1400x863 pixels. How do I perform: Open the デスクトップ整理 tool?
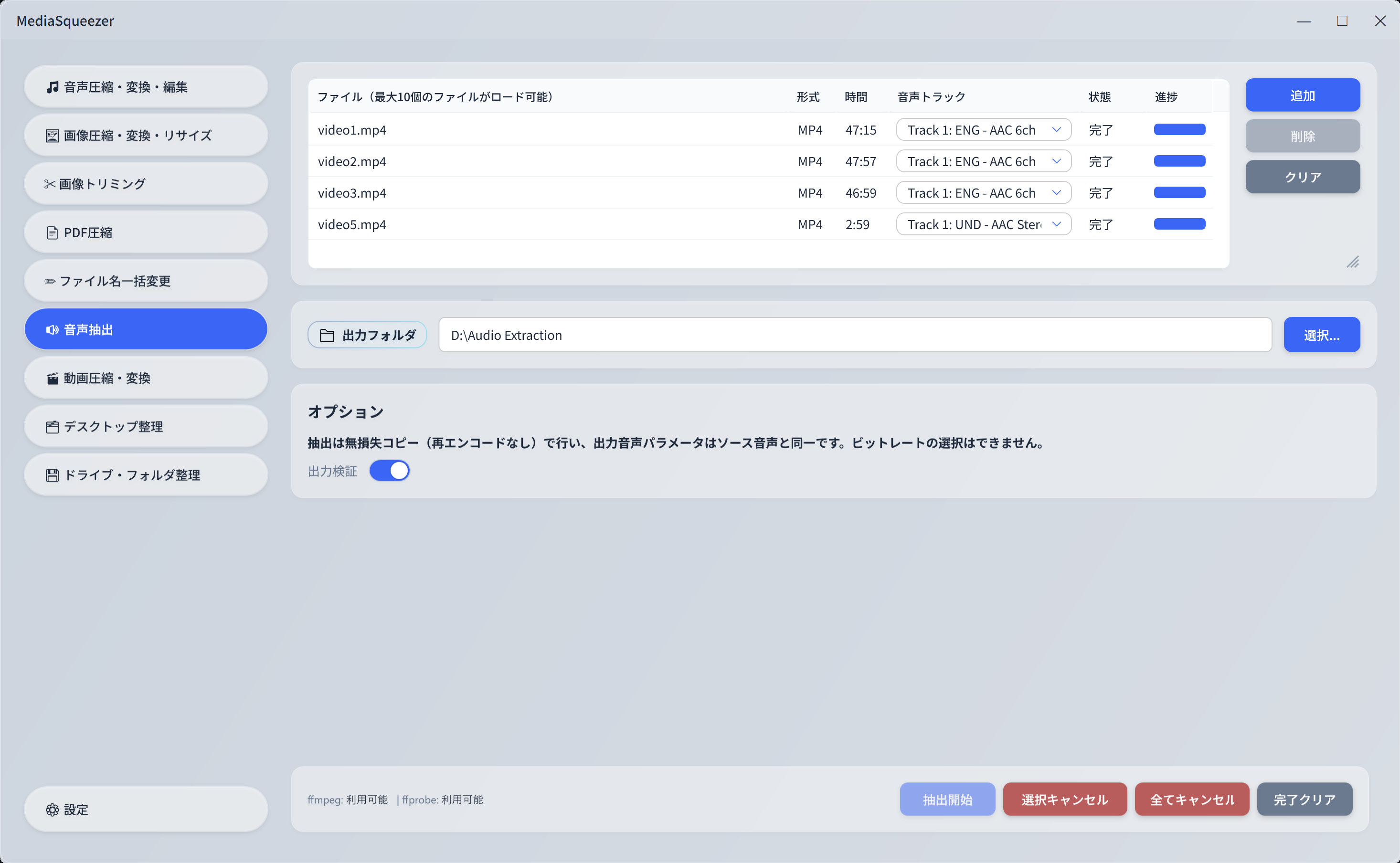click(146, 426)
